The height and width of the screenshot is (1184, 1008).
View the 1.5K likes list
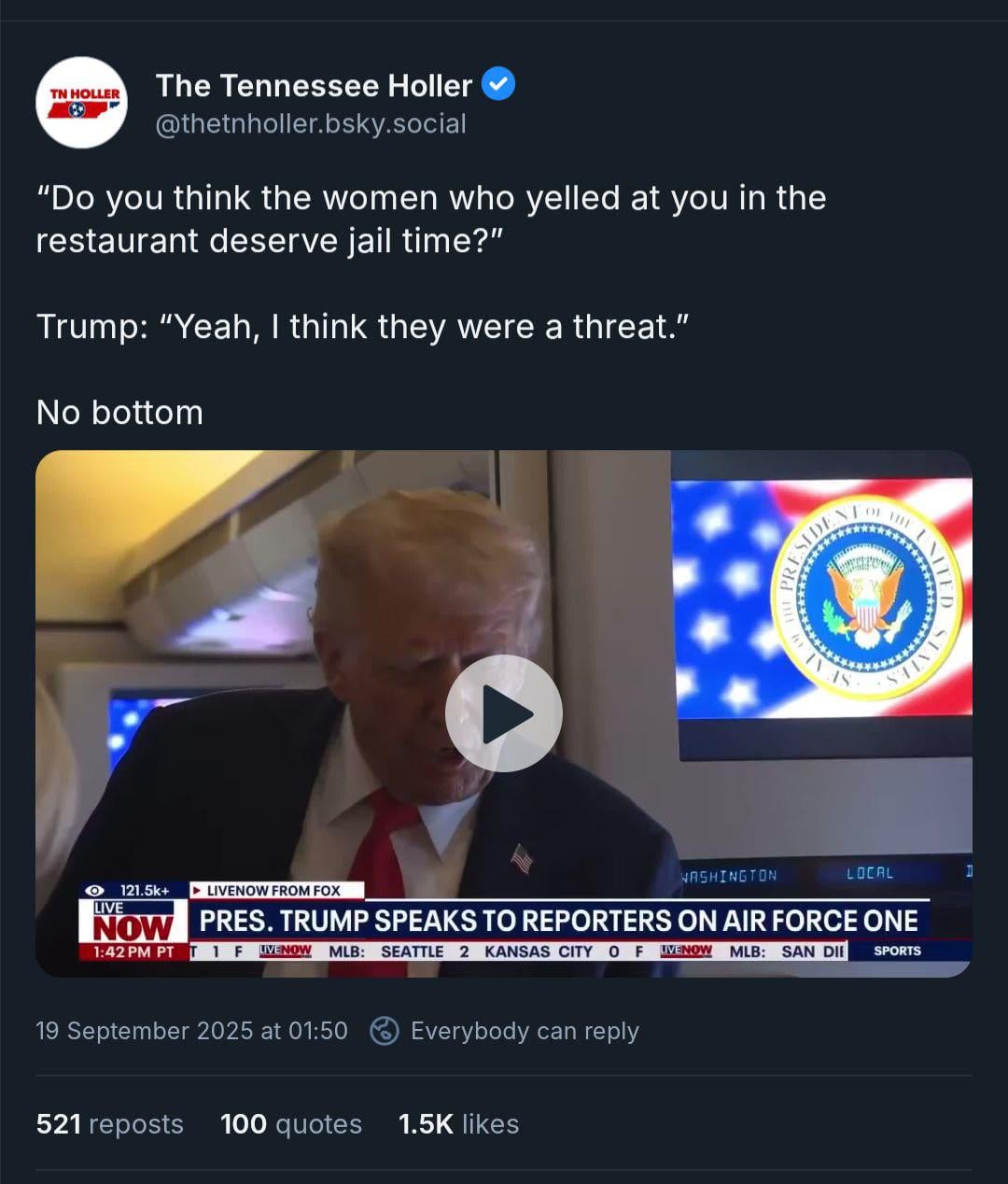[x=458, y=1123]
